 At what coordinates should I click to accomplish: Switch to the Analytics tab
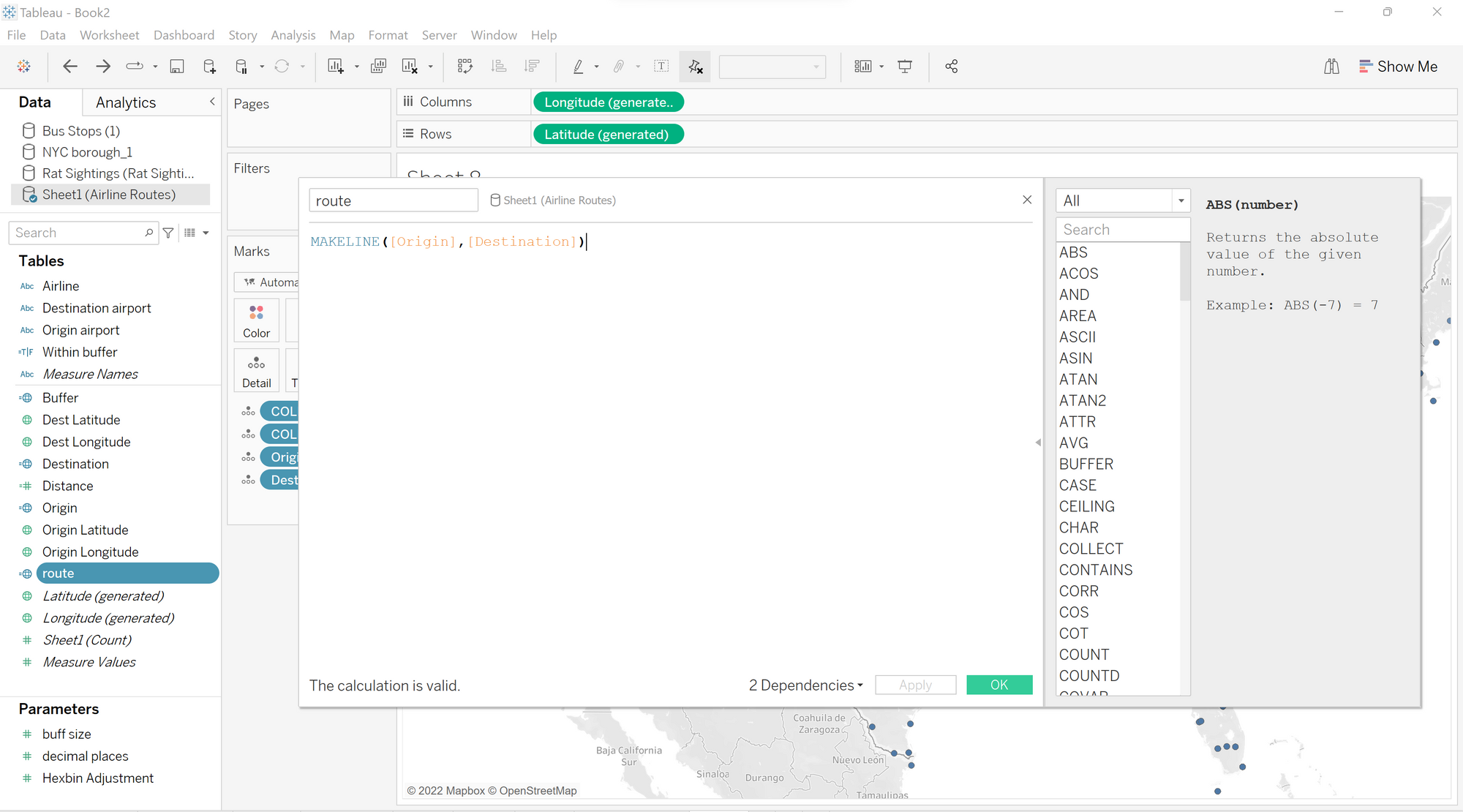click(126, 102)
